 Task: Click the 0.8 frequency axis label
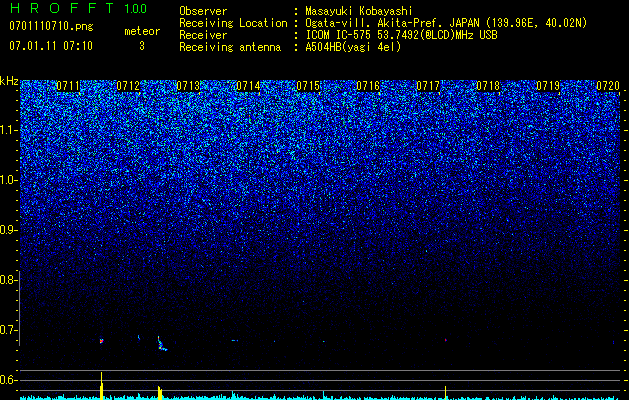click(8, 280)
